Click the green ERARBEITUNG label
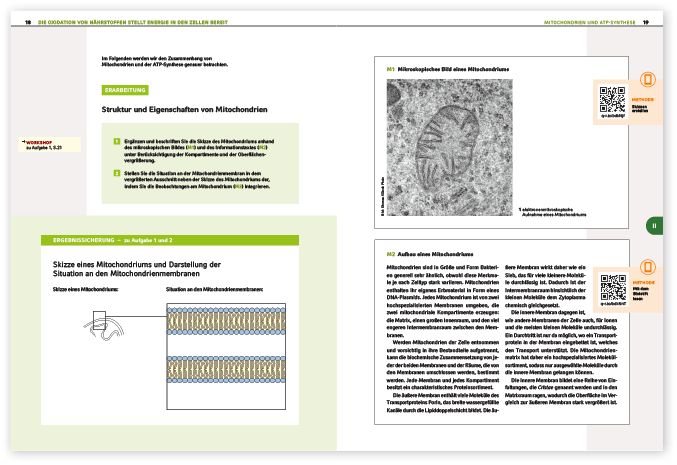 click(x=125, y=90)
